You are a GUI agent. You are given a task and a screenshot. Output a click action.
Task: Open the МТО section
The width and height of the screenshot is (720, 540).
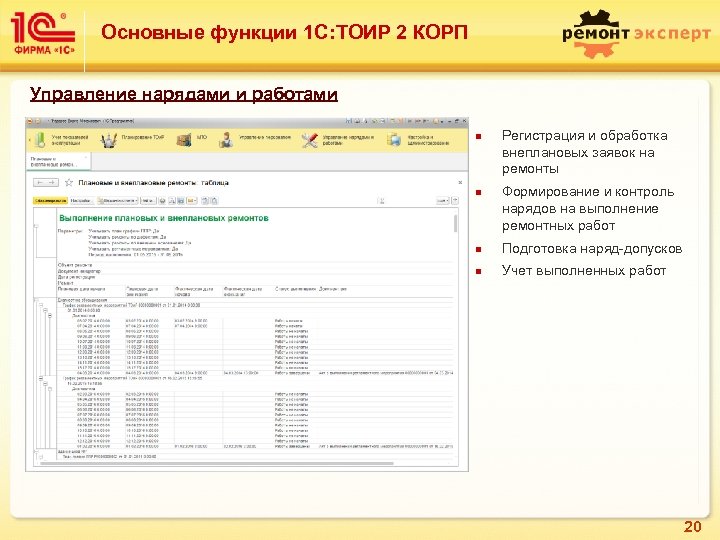tap(192, 140)
